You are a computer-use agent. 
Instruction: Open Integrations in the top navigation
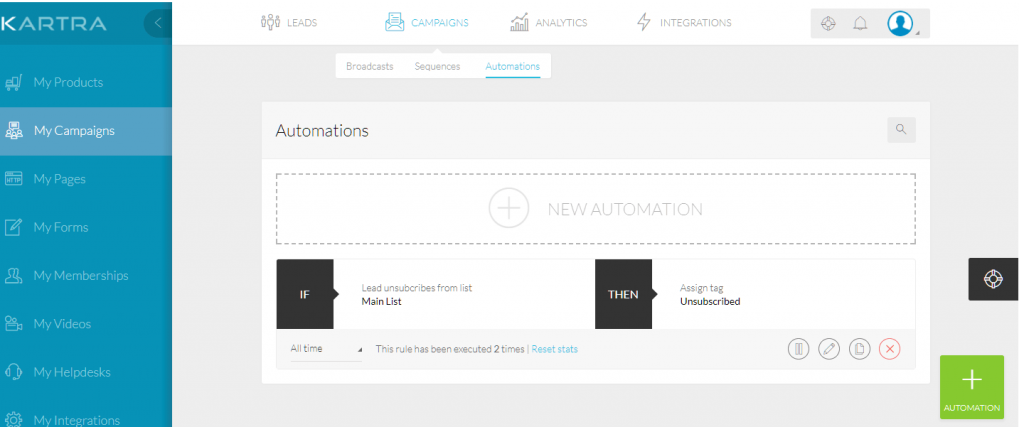pos(684,22)
